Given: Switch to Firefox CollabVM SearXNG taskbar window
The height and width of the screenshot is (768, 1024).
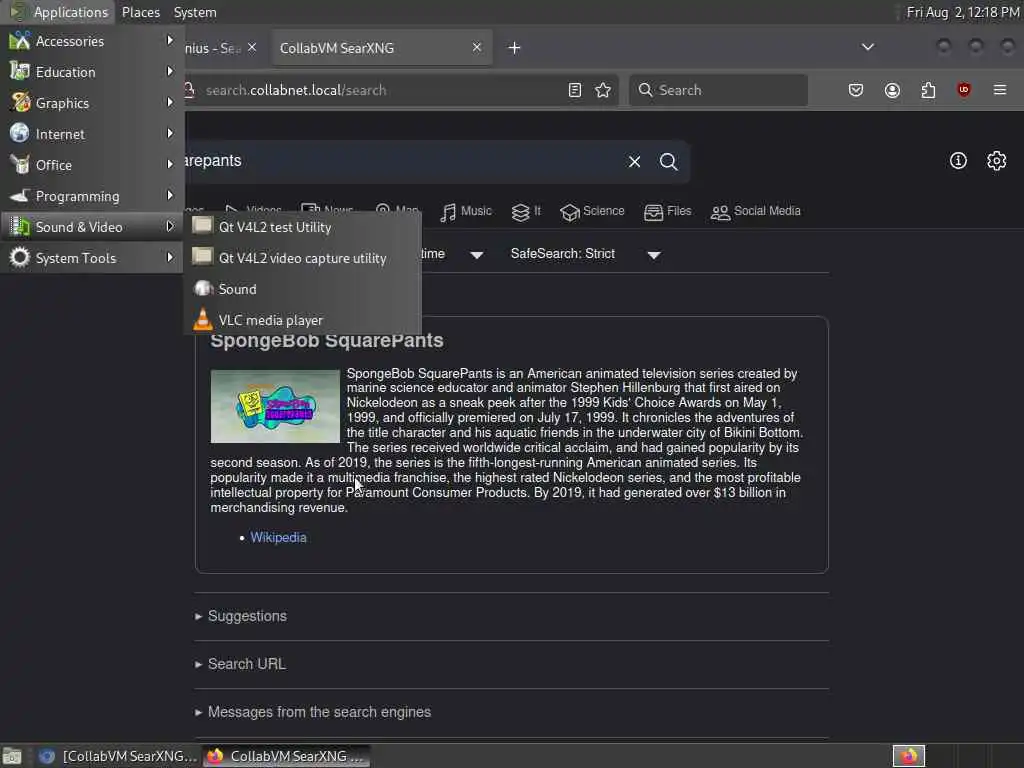Looking at the screenshot, I should pyautogui.click(x=286, y=756).
